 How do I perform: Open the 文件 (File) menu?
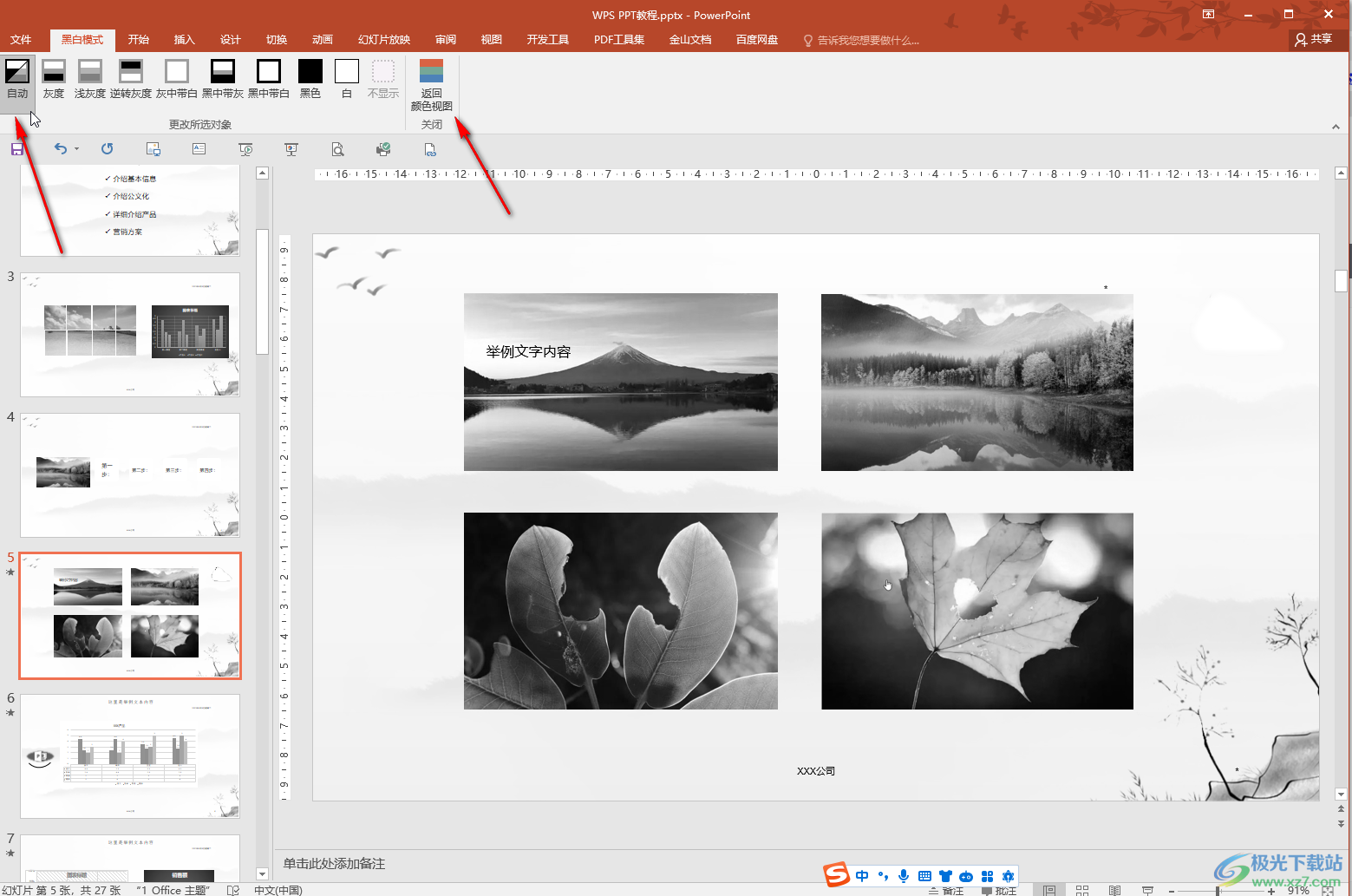click(x=21, y=40)
